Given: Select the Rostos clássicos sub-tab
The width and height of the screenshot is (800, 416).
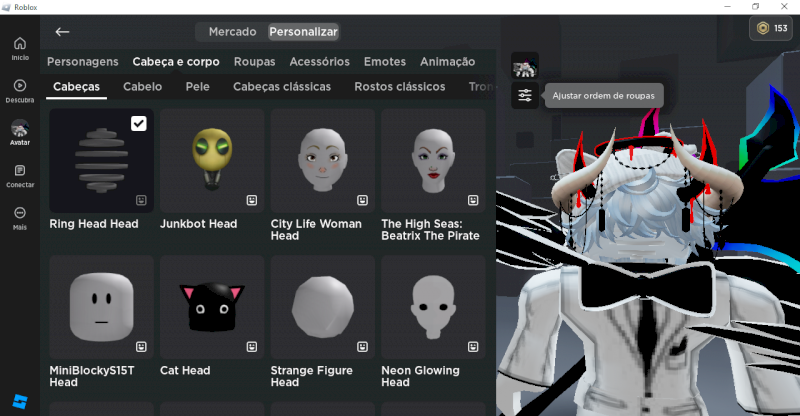Looking at the screenshot, I should coord(400,87).
